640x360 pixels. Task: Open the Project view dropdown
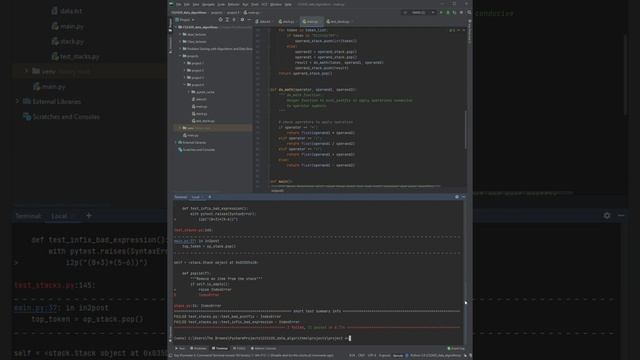185,20
